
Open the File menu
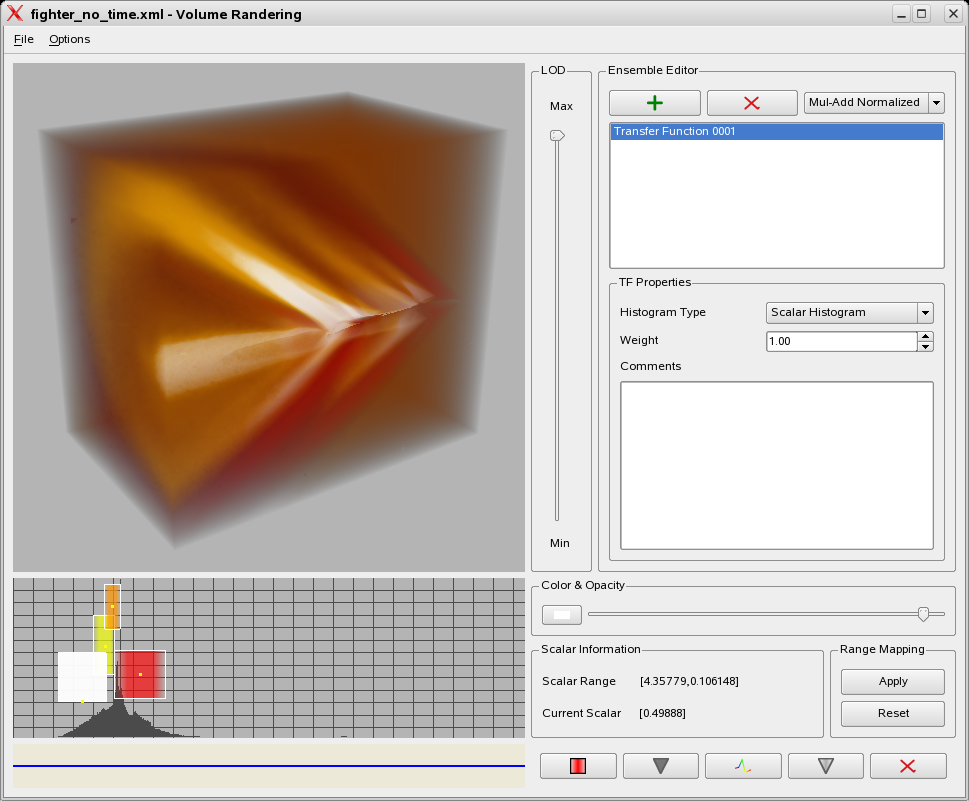[23, 39]
